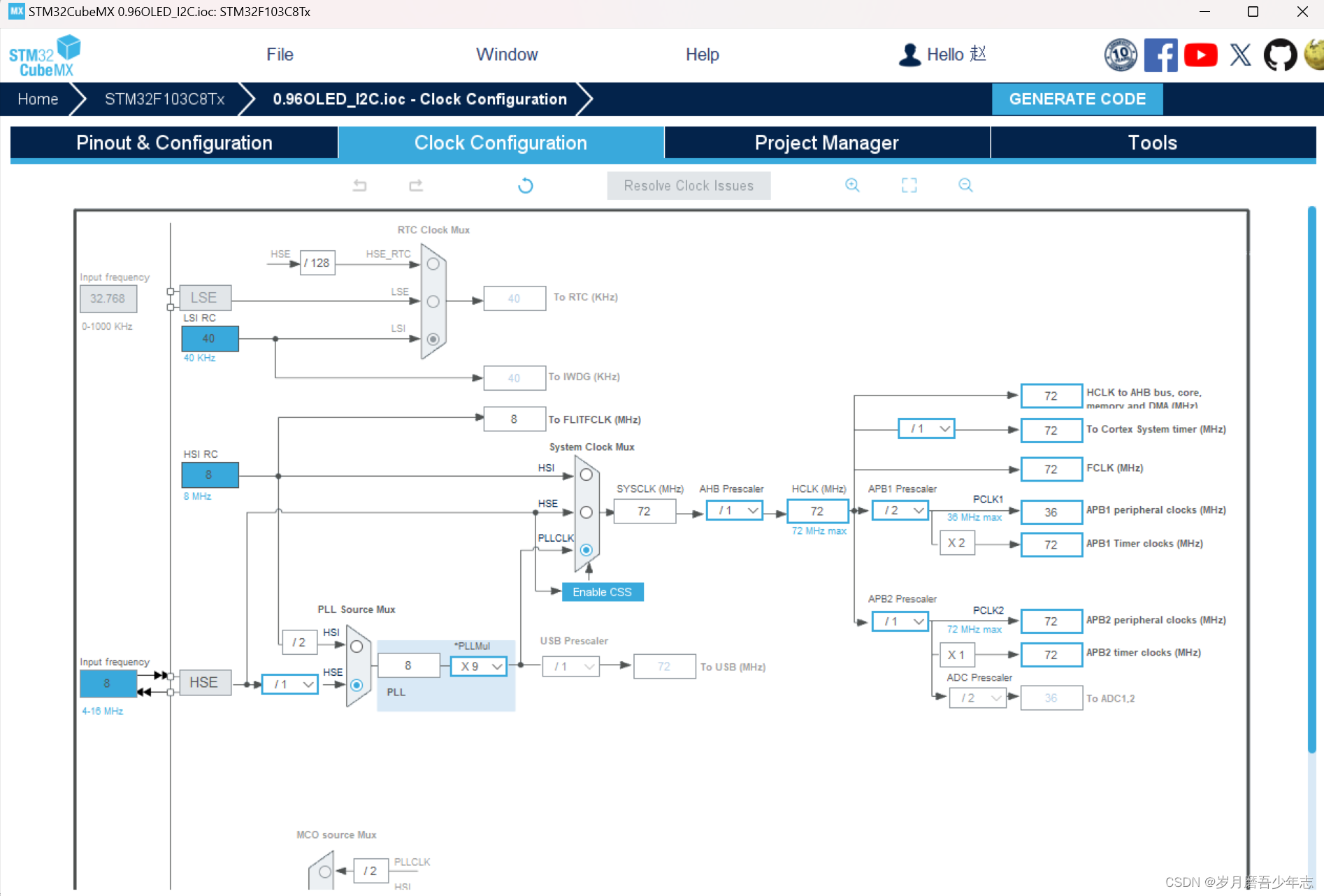Click Resolve Clock Issues button

(689, 186)
